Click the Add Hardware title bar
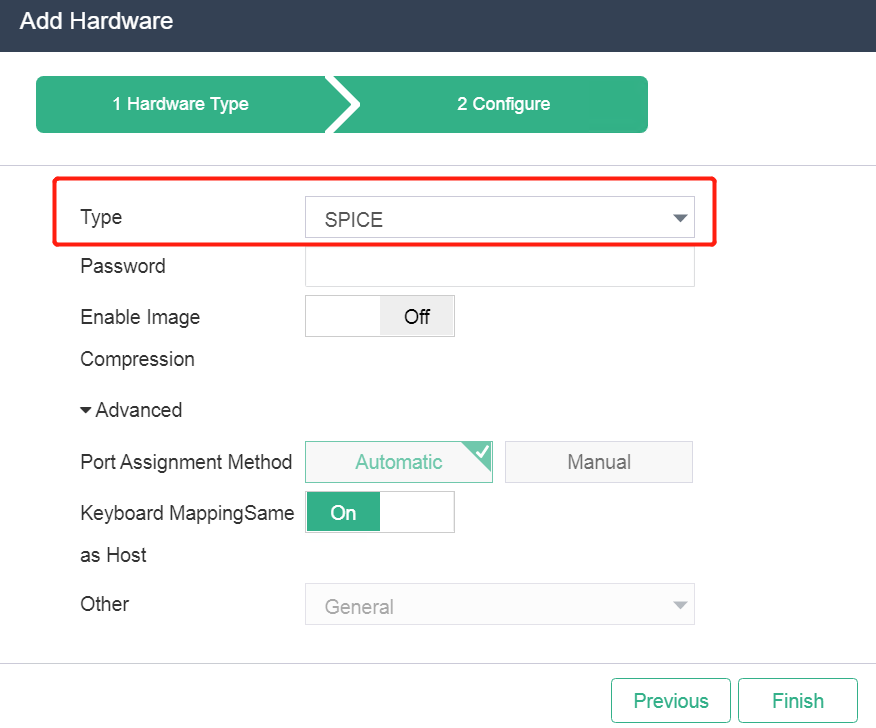 click(x=438, y=26)
